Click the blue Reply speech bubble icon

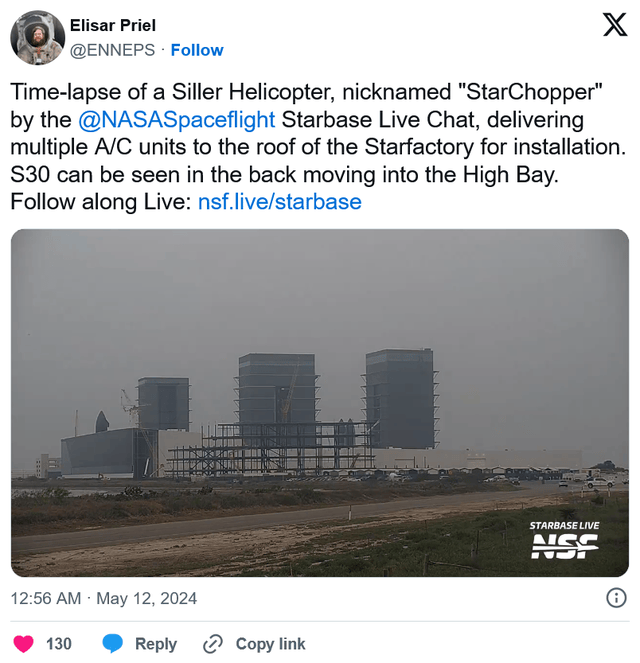(x=114, y=644)
